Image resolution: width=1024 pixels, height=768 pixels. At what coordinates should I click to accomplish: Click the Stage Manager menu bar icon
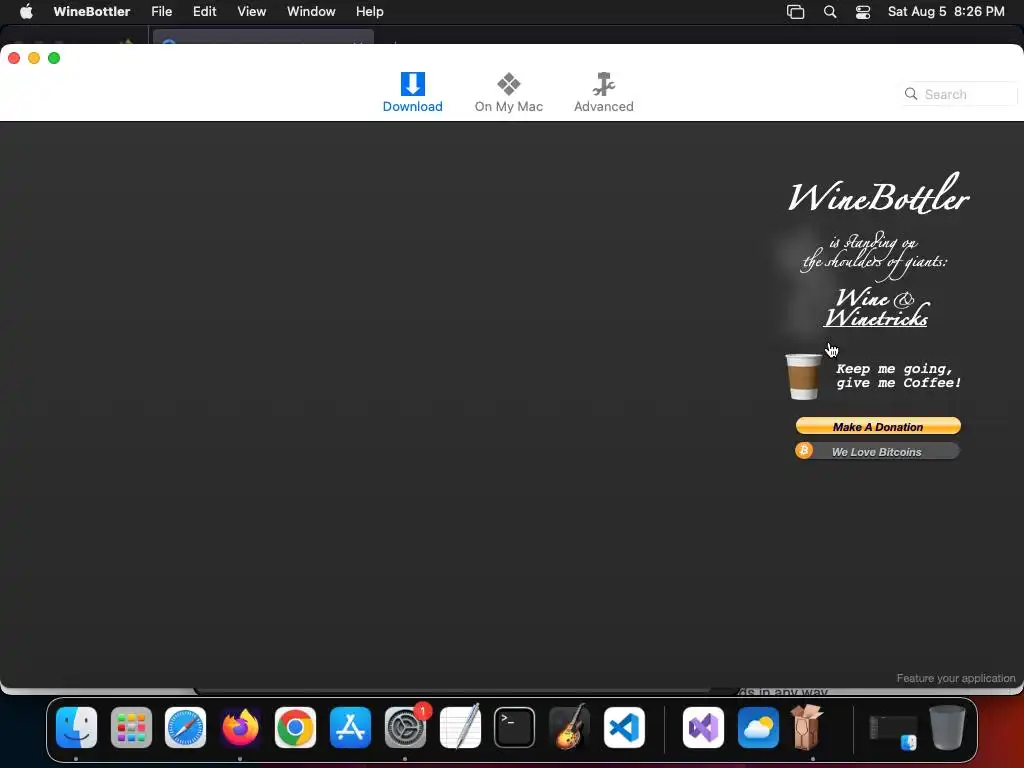[795, 12]
